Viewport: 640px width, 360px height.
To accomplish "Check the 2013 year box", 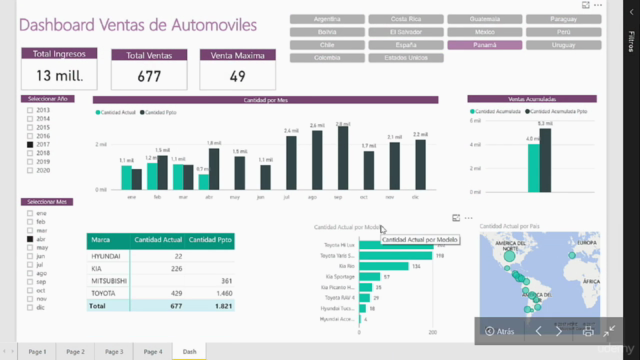I will click(30, 110).
